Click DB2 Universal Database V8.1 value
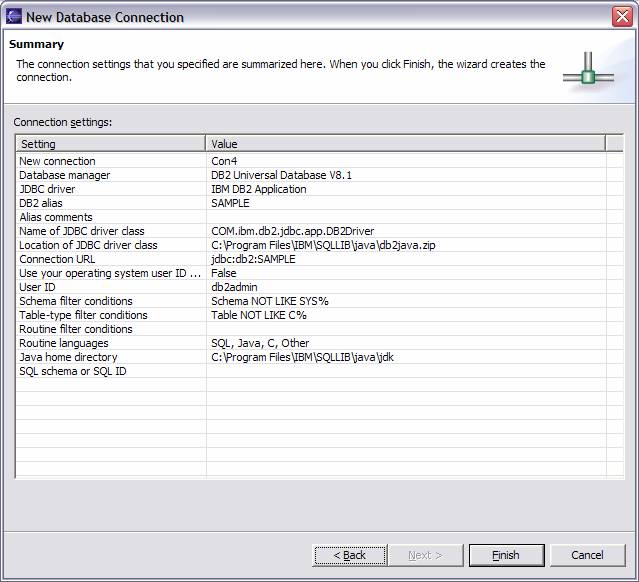This screenshot has height=582, width=639. (x=281, y=175)
